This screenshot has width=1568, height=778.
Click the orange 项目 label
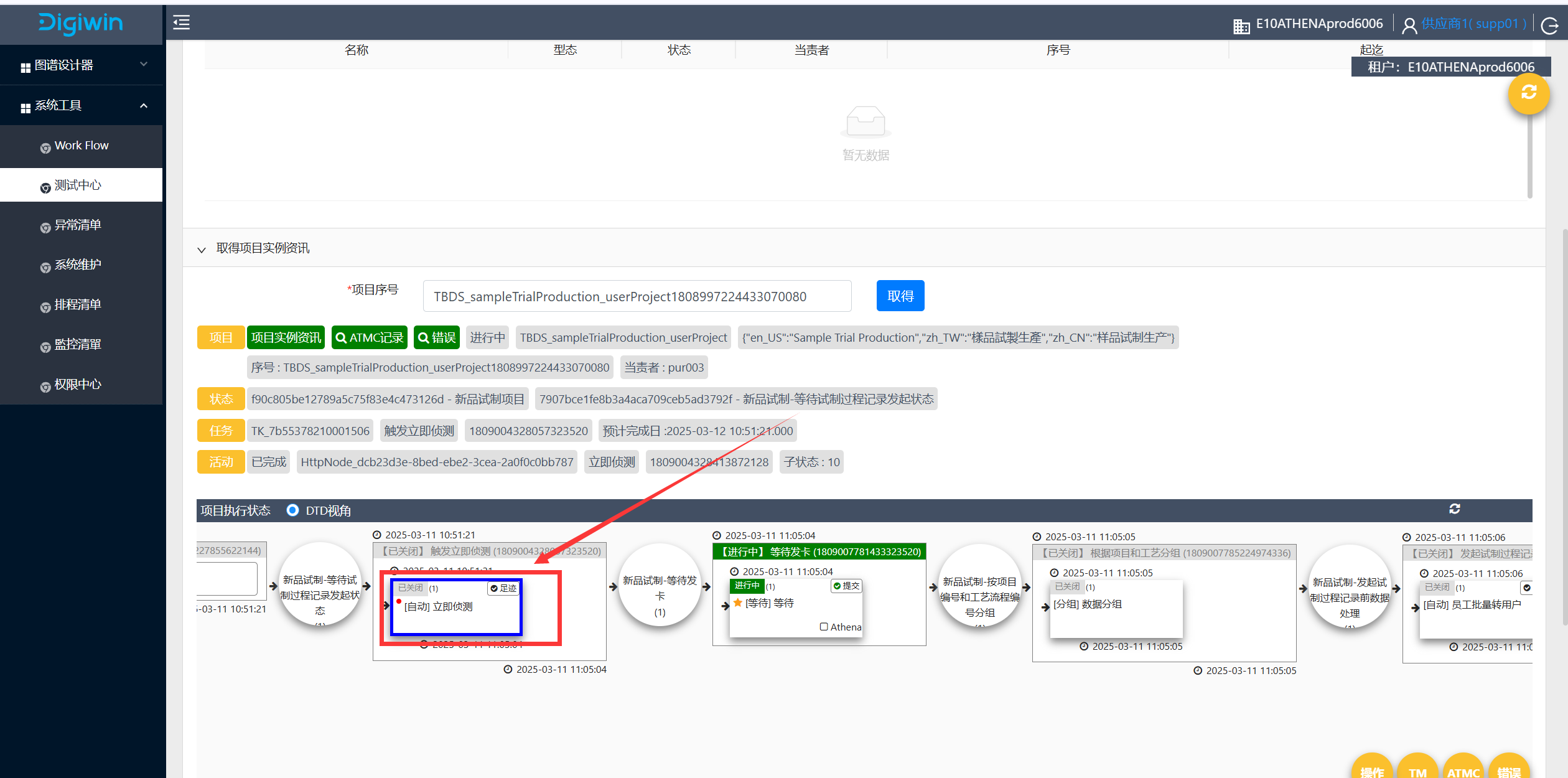(x=221, y=337)
